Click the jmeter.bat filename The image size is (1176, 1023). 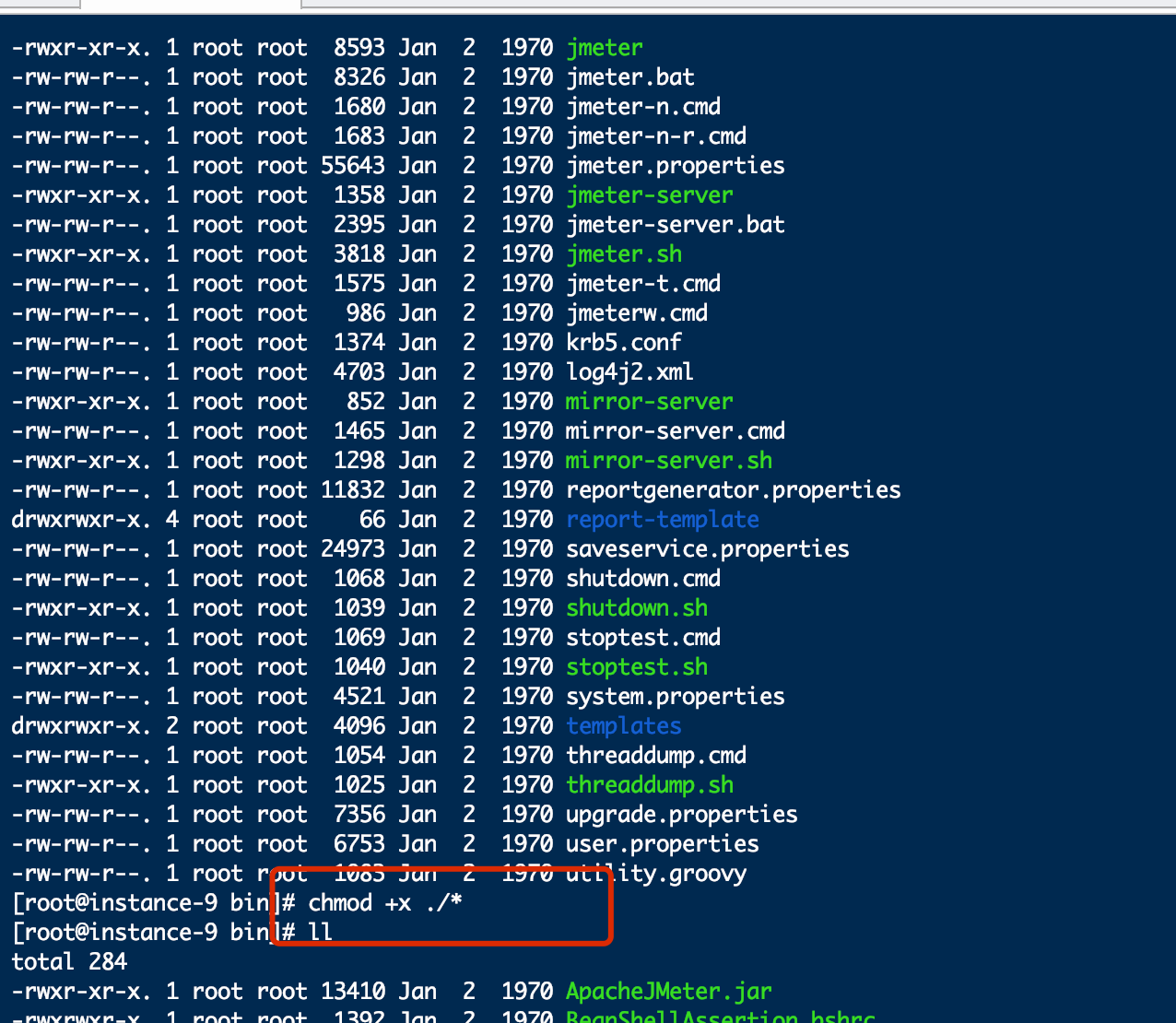pyautogui.click(x=629, y=77)
